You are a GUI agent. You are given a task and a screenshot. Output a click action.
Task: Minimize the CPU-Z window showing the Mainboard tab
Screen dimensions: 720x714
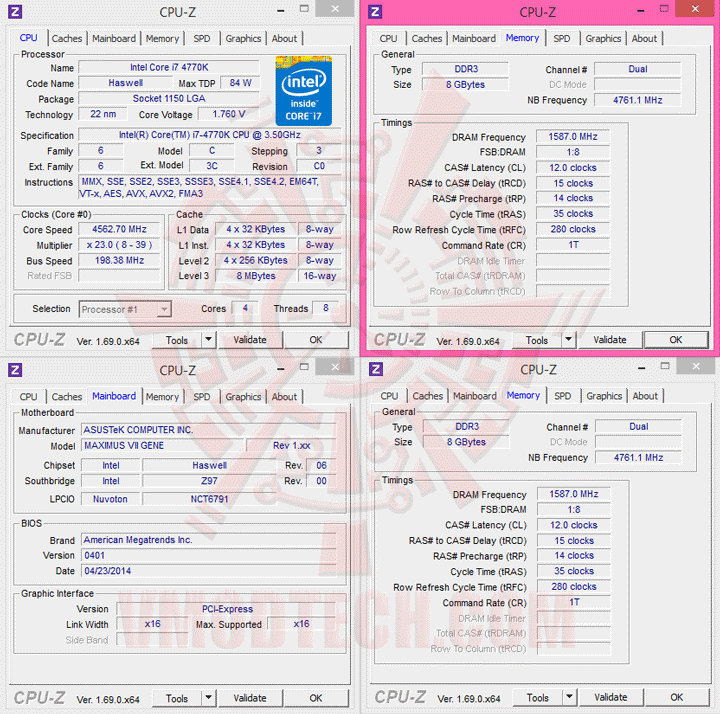pyautogui.click(x=281, y=368)
